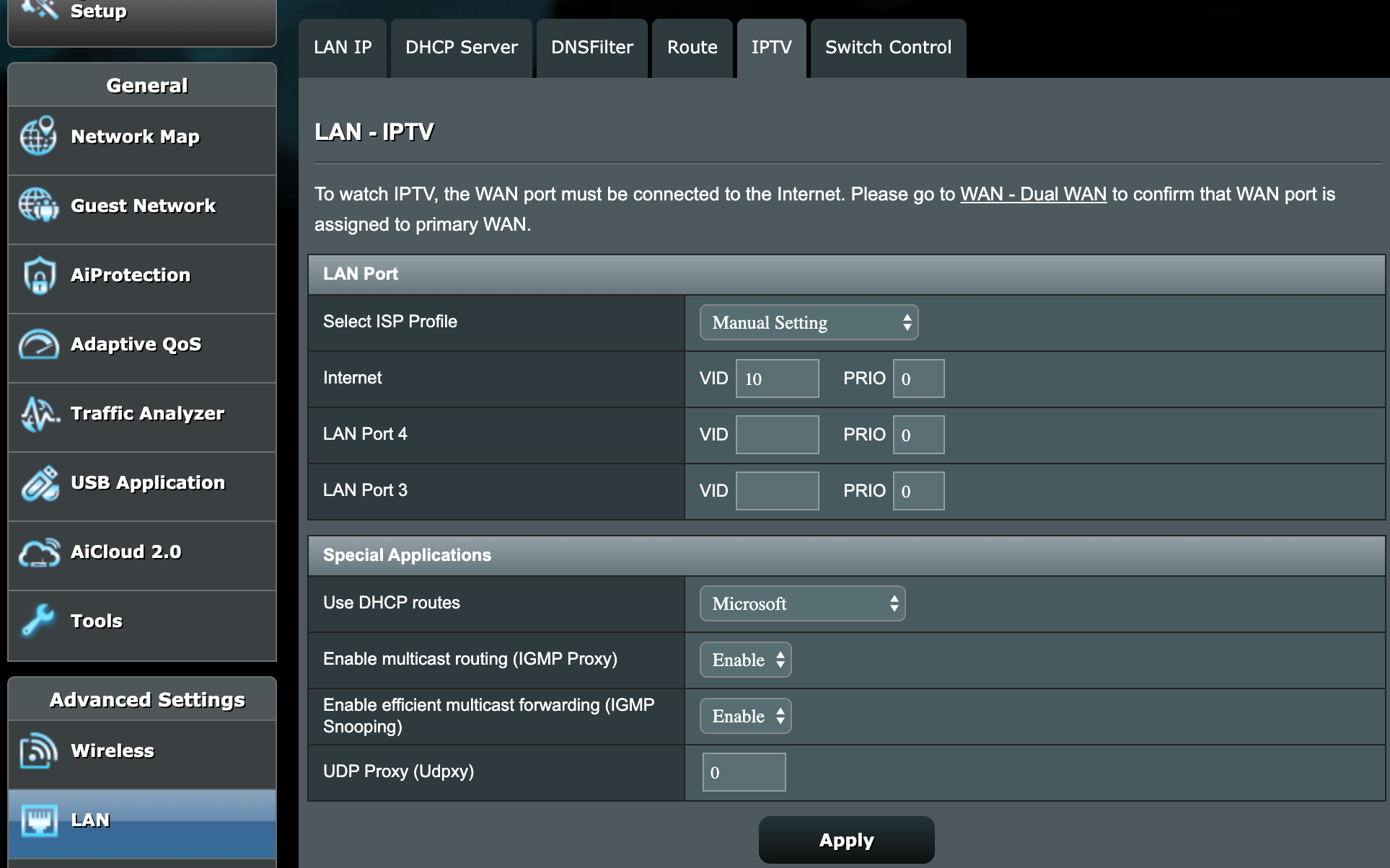The image size is (1390, 868).
Task: Open the AiCloud 2.0 cloud icon
Action: [39, 552]
